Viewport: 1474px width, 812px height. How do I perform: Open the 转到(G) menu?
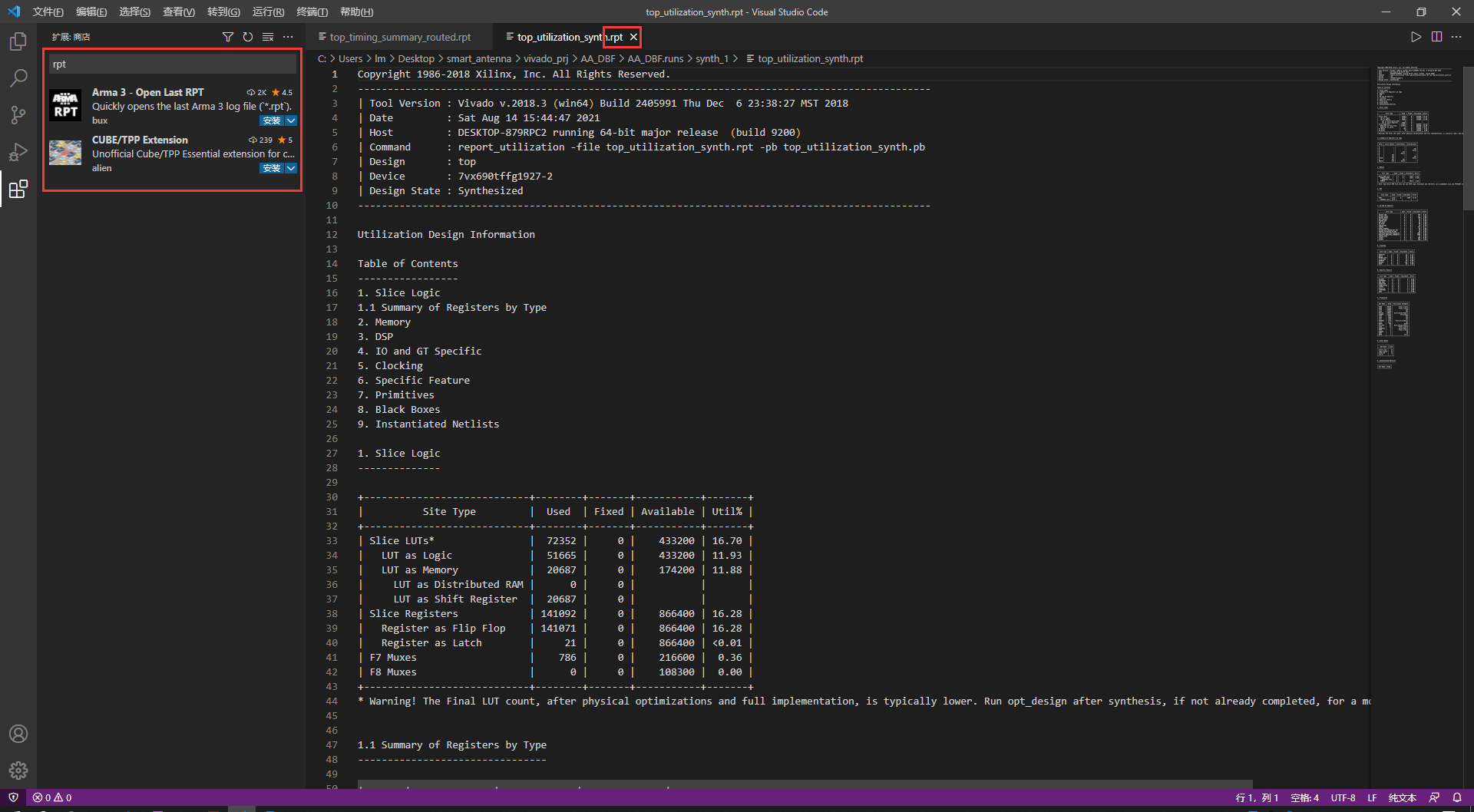point(223,12)
